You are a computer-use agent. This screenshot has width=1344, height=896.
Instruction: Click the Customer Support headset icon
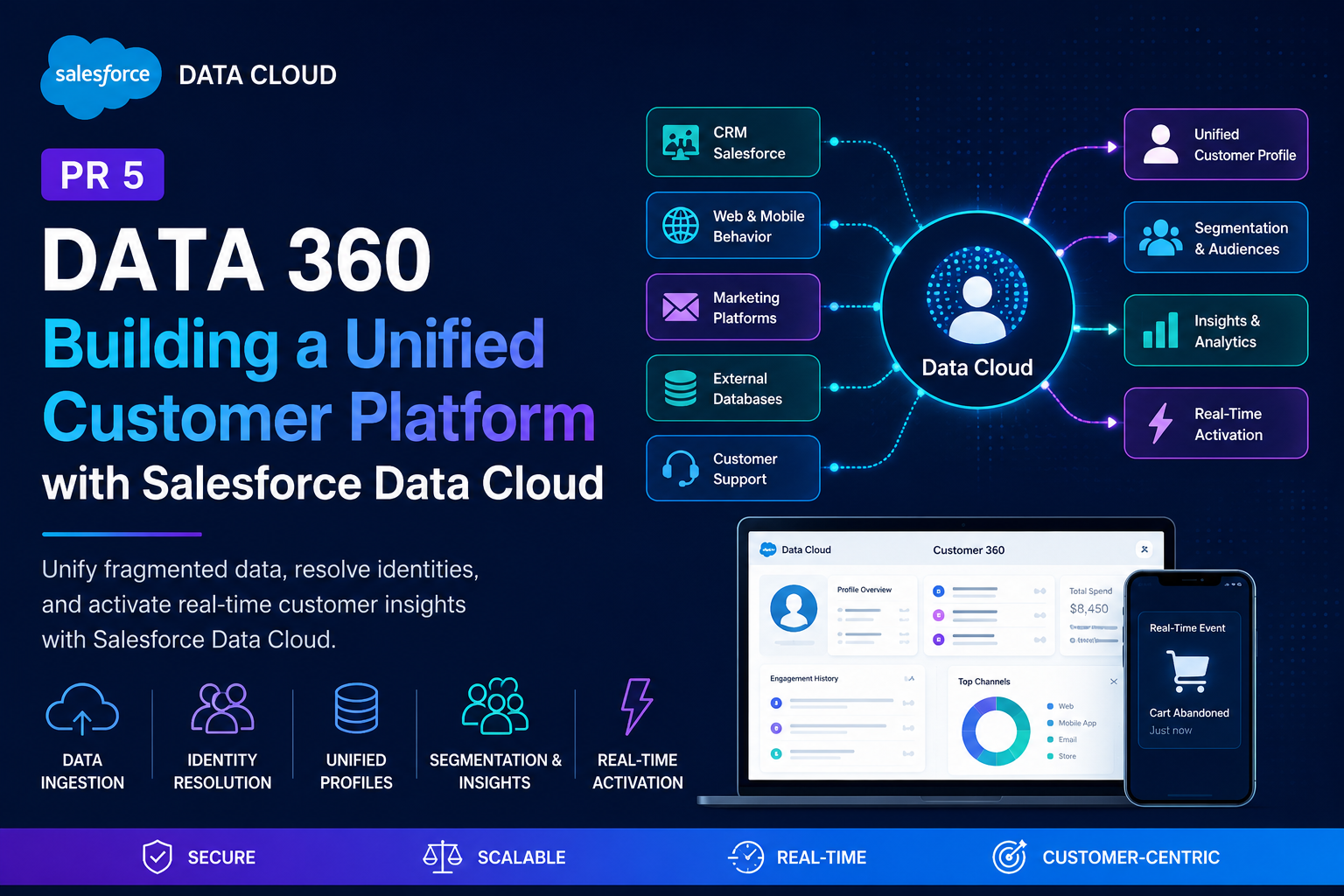[681, 468]
